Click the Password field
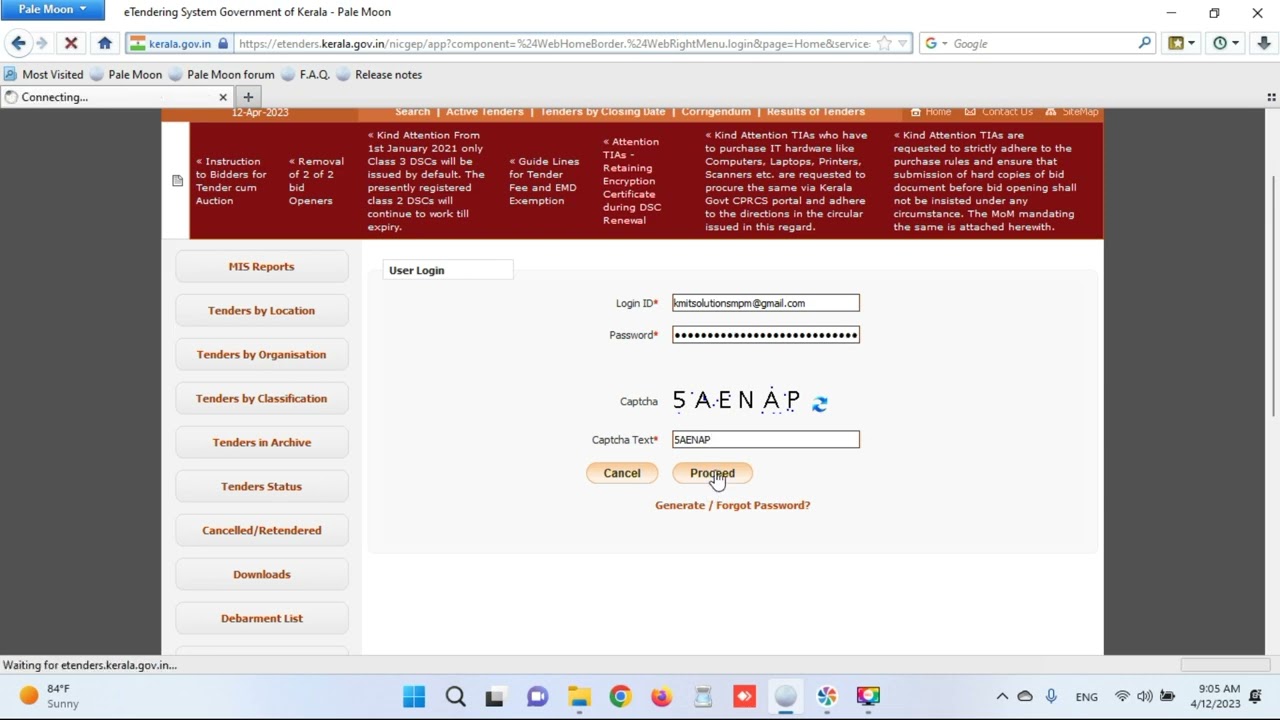Viewport: 1280px width, 720px height. [x=765, y=335]
